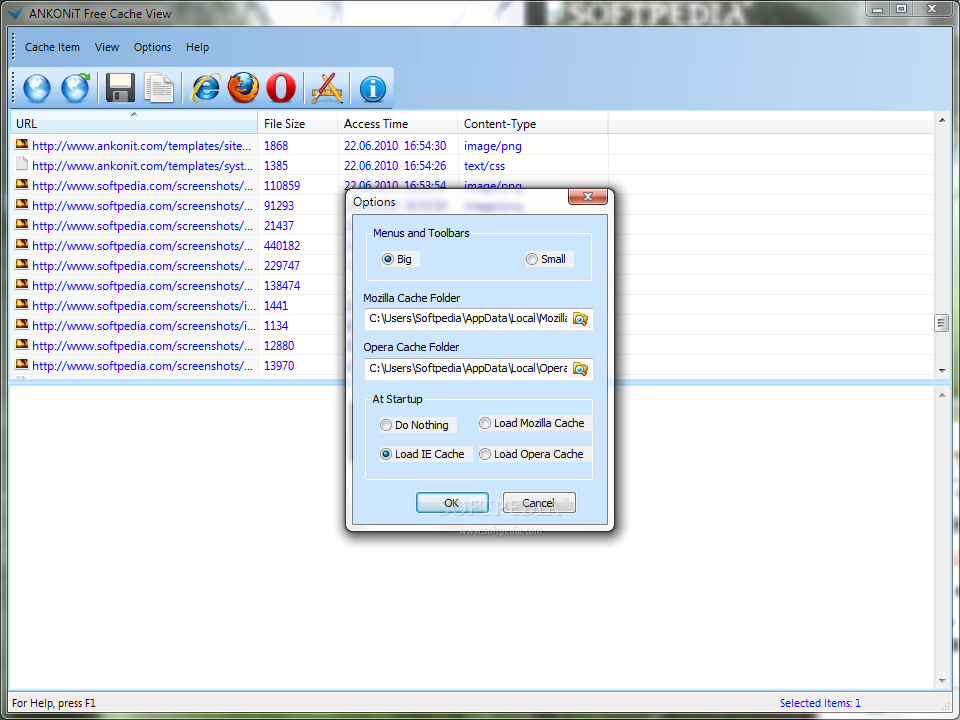
Task: Click image icon of row sized 440182
Action: click(x=22, y=244)
